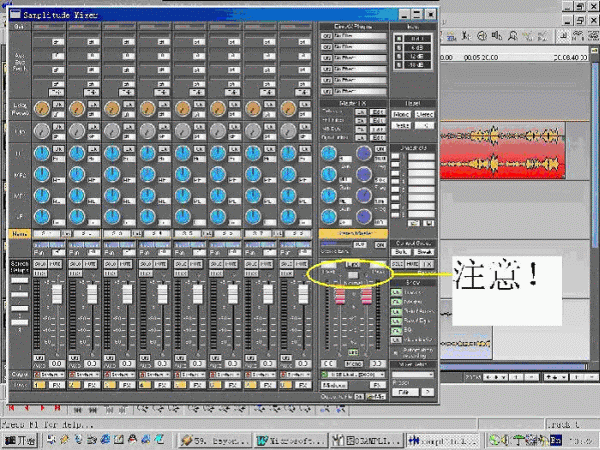This screenshot has height=450, width=600.
Task: Adjust the HI EQ blue knob on channel 1
Action: 42,153
